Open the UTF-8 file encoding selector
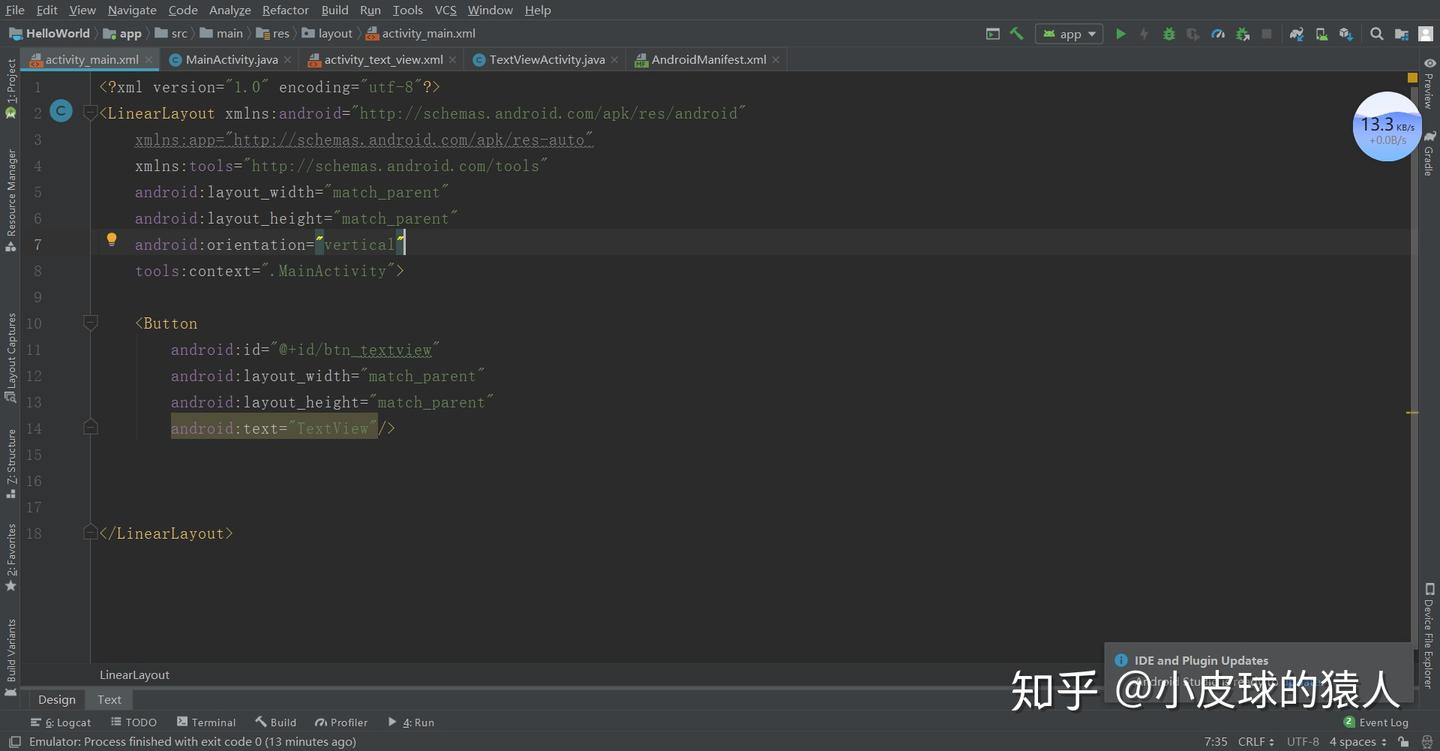This screenshot has width=1440, height=751. (1303, 742)
